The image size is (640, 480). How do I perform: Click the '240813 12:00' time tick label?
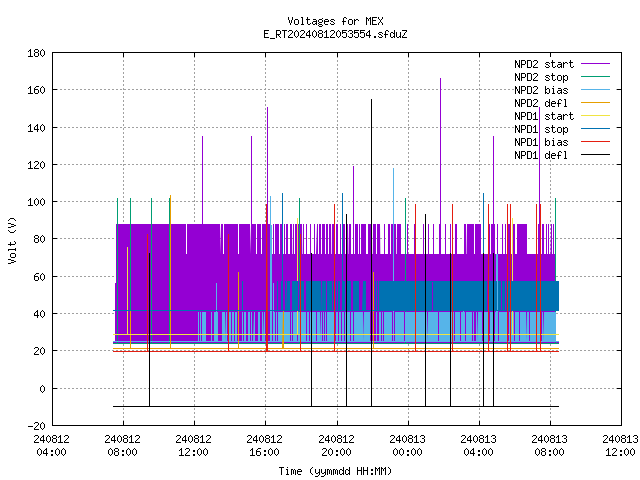pos(620,446)
